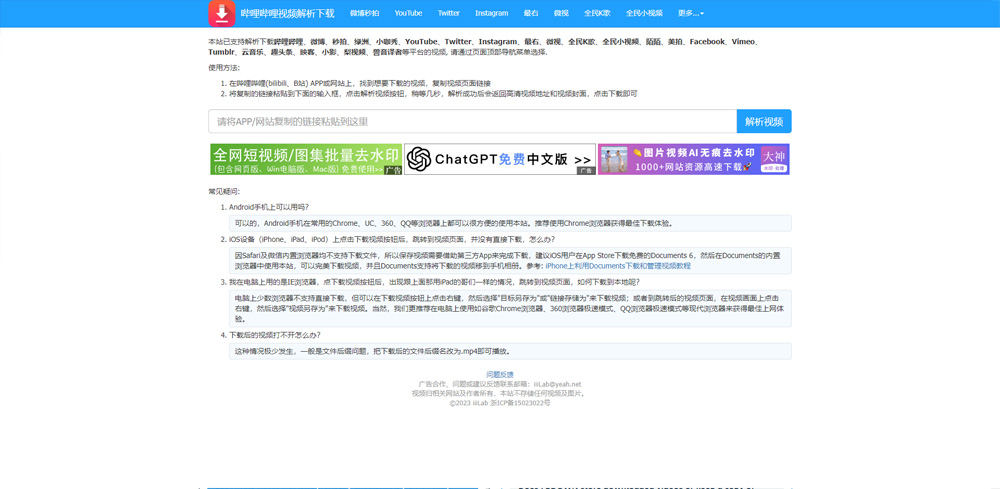Click Facebook in the supported platforms paragraph
1000x489 pixels.
pyautogui.click(x=707, y=41)
